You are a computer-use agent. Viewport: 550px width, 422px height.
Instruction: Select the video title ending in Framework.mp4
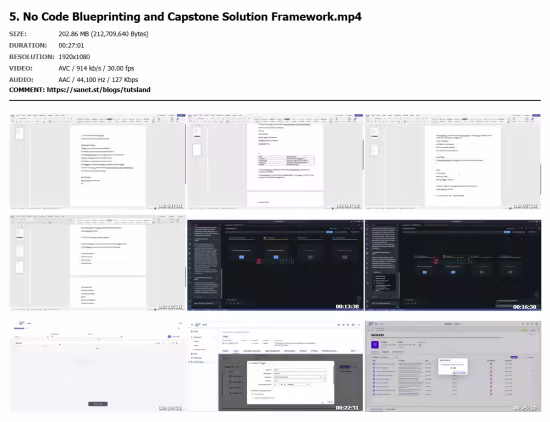pyautogui.click(x=185, y=16)
